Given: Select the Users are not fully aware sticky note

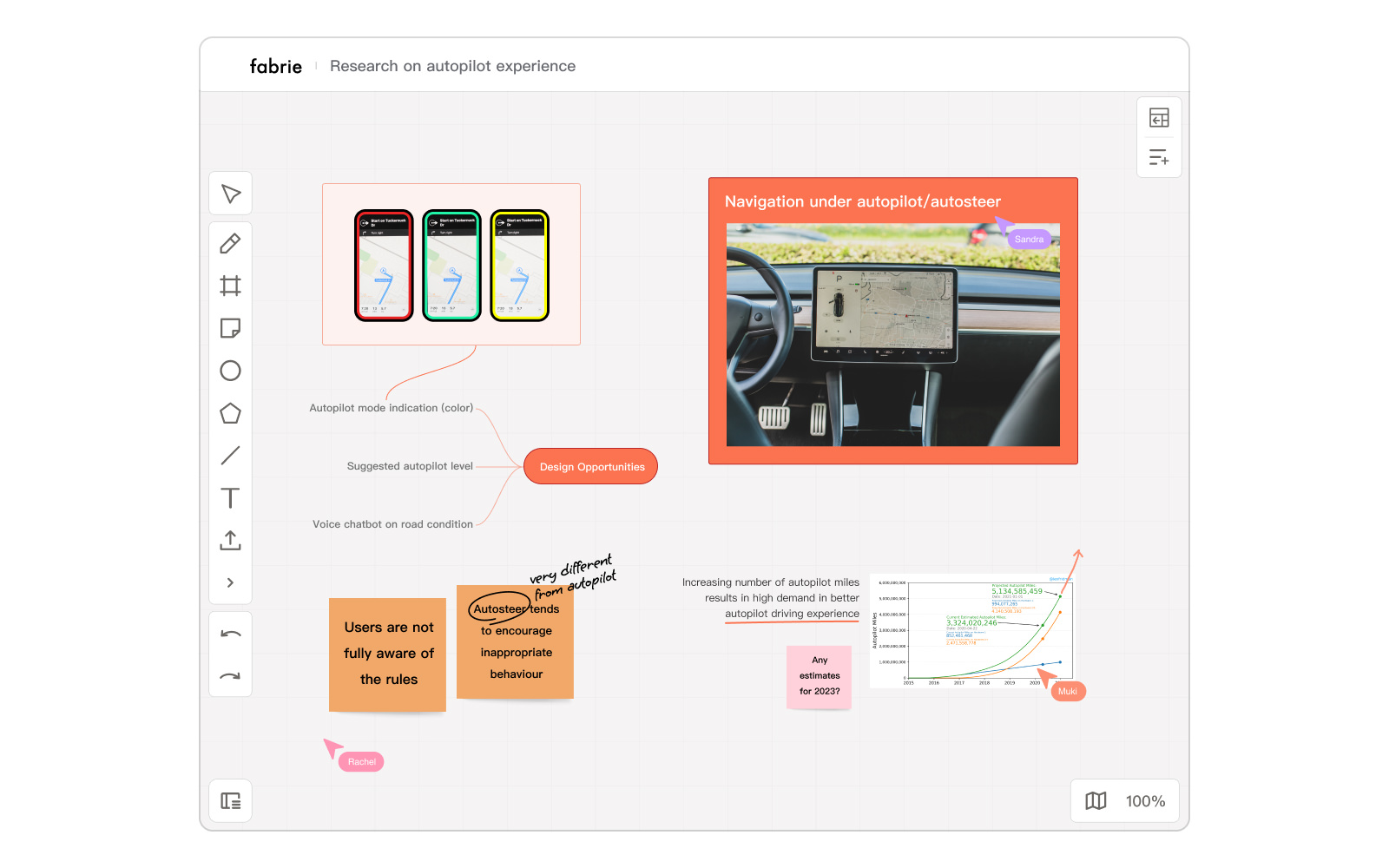Looking at the screenshot, I should tap(387, 654).
